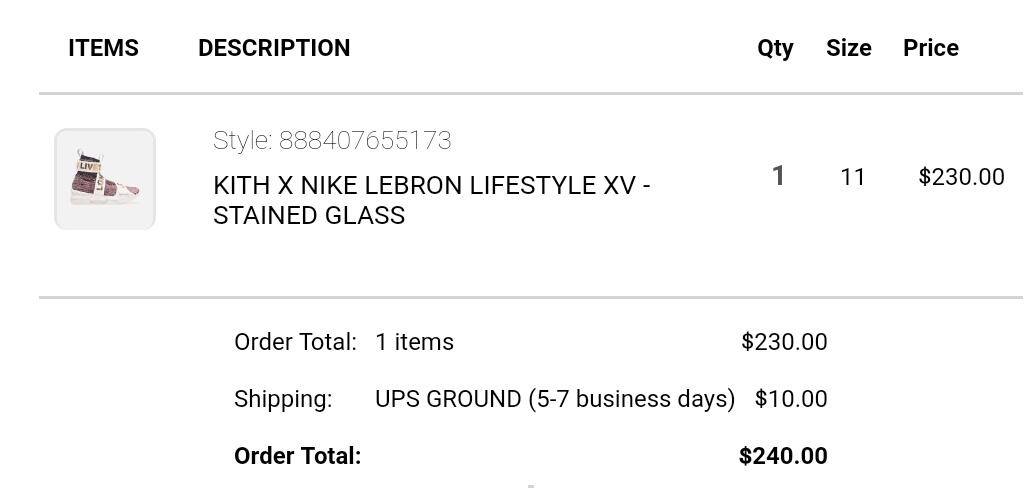Screen dimensions: 1035x495
Task: Select the DESCRIPTION column header
Action: (x=274, y=48)
